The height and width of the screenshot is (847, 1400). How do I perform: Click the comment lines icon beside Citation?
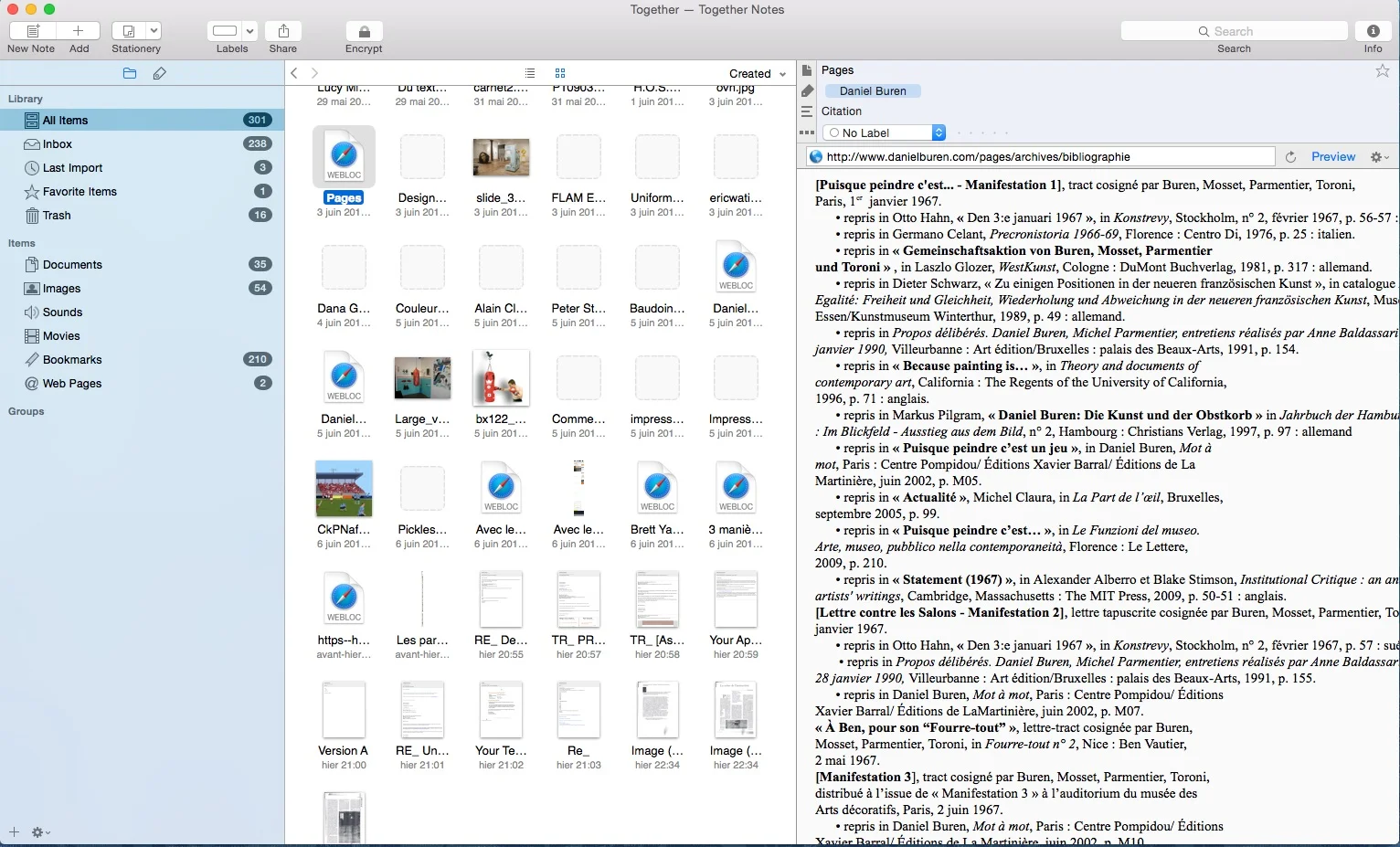[x=807, y=111]
